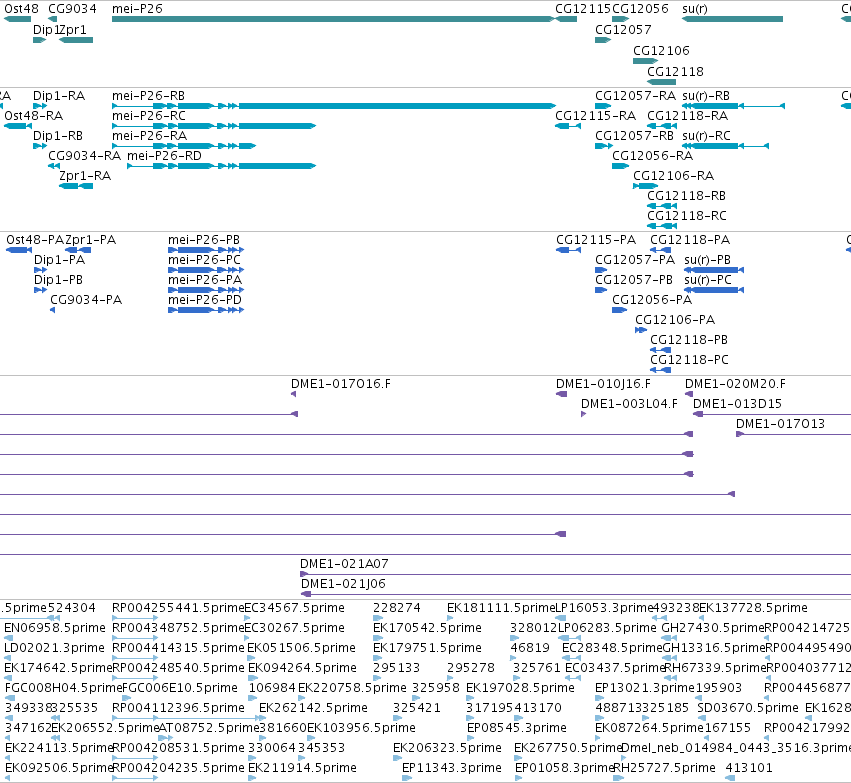Viewport: 851px width, 783px height.
Task: Click the mei-P26-RD transcript label
Action: coord(164,156)
